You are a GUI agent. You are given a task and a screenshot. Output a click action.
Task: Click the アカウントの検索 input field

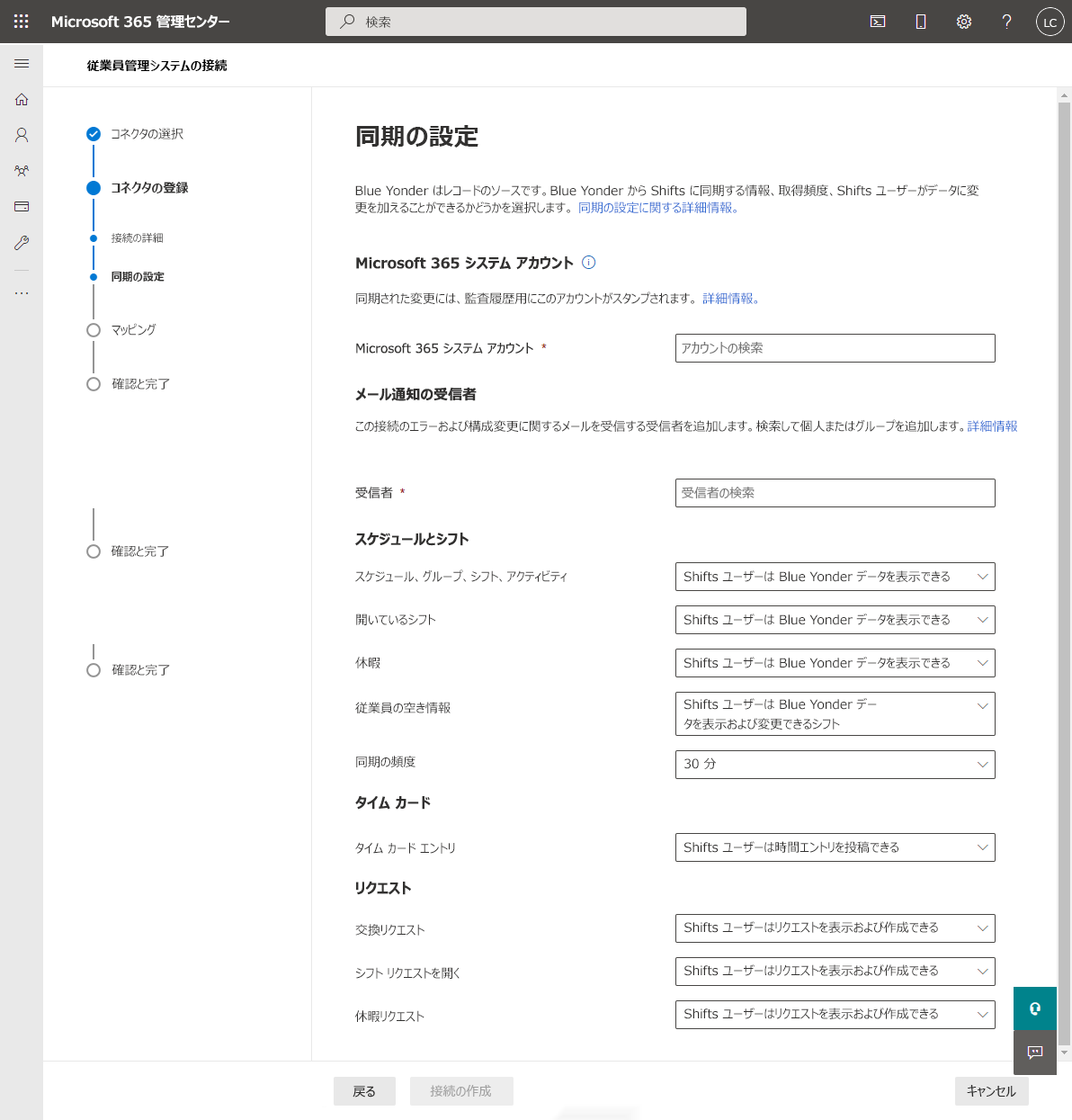pyautogui.click(x=835, y=348)
